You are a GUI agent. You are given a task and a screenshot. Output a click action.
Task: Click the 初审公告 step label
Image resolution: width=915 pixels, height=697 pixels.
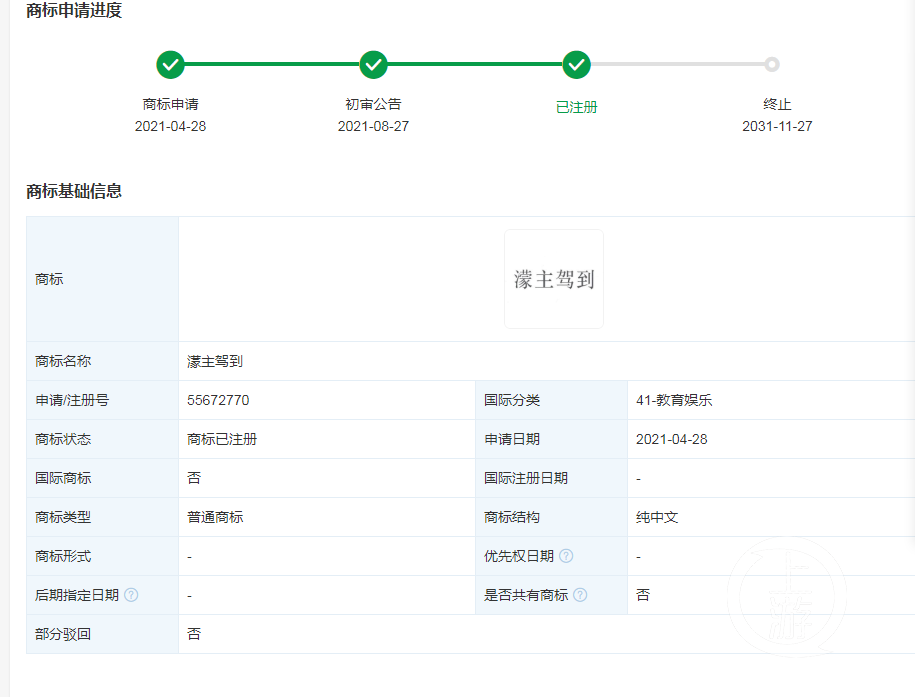point(373,104)
